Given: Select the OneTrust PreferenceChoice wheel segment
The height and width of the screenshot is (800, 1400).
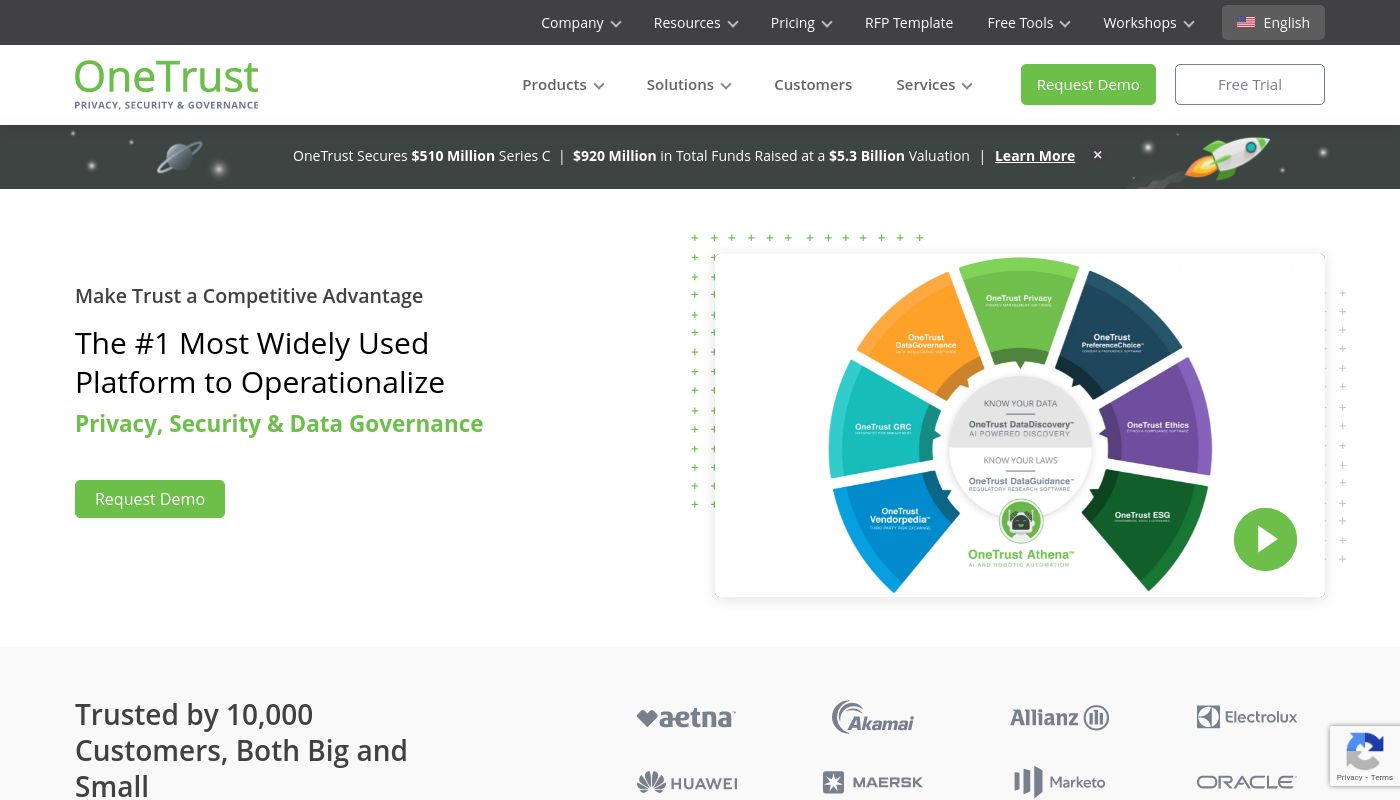Looking at the screenshot, I should 1119,336.
